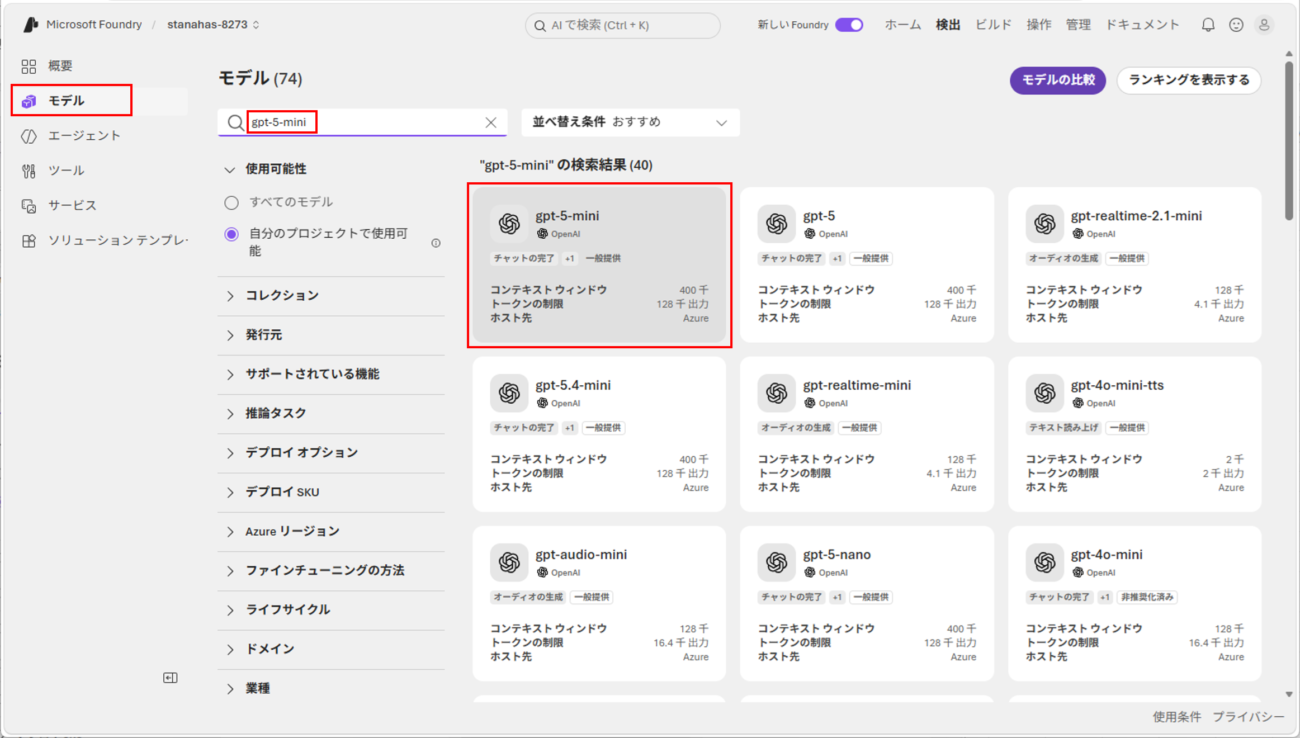1300x738 pixels.
Task: Expand the コレクション filter
Action: pyautogui.click(x=331, y=296)
